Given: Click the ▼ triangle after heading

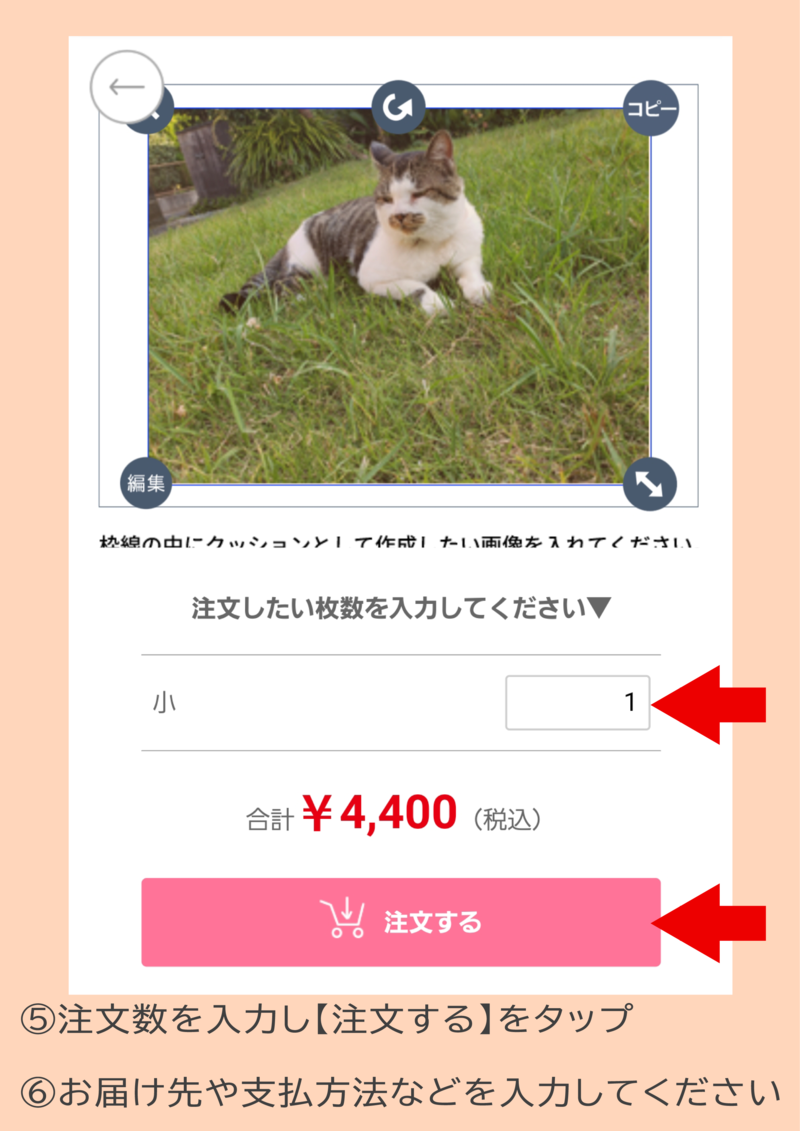Looking at the screenshot, I should pyautogui.click(x=599, y=608).
